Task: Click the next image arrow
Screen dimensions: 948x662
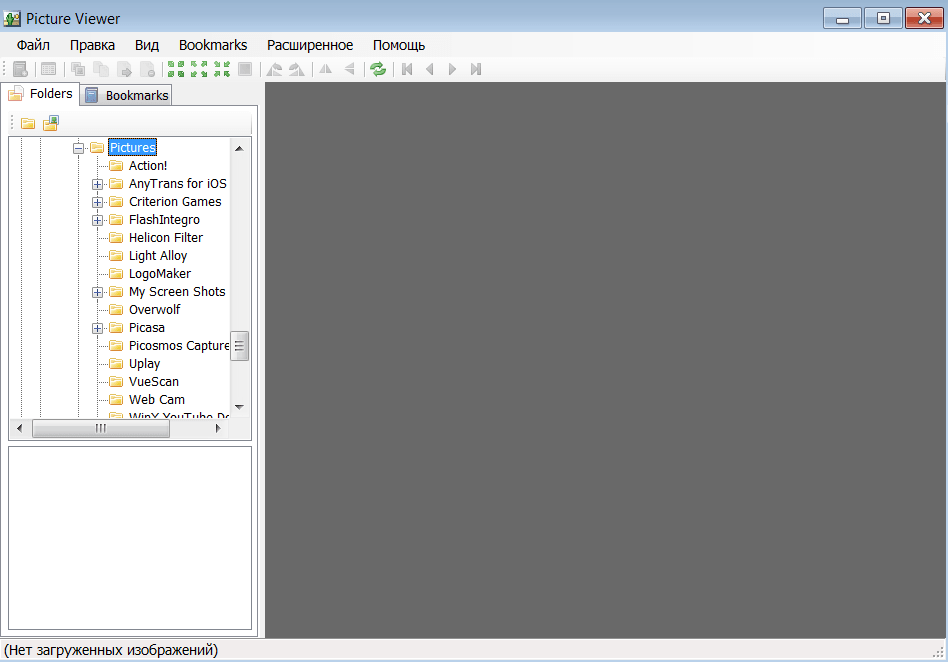Action: point(452,70)
